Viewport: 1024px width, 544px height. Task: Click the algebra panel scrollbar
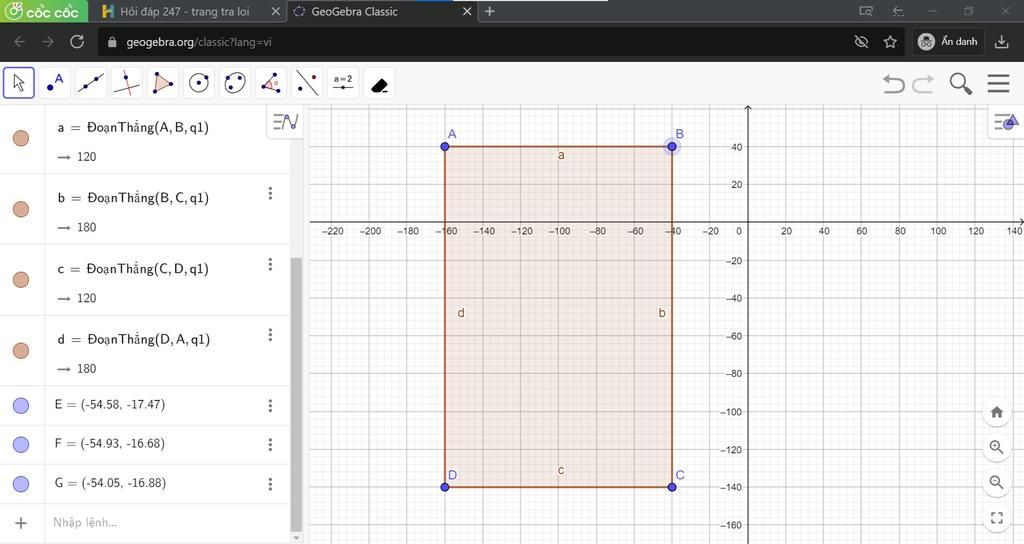click(x=296, y=392)
